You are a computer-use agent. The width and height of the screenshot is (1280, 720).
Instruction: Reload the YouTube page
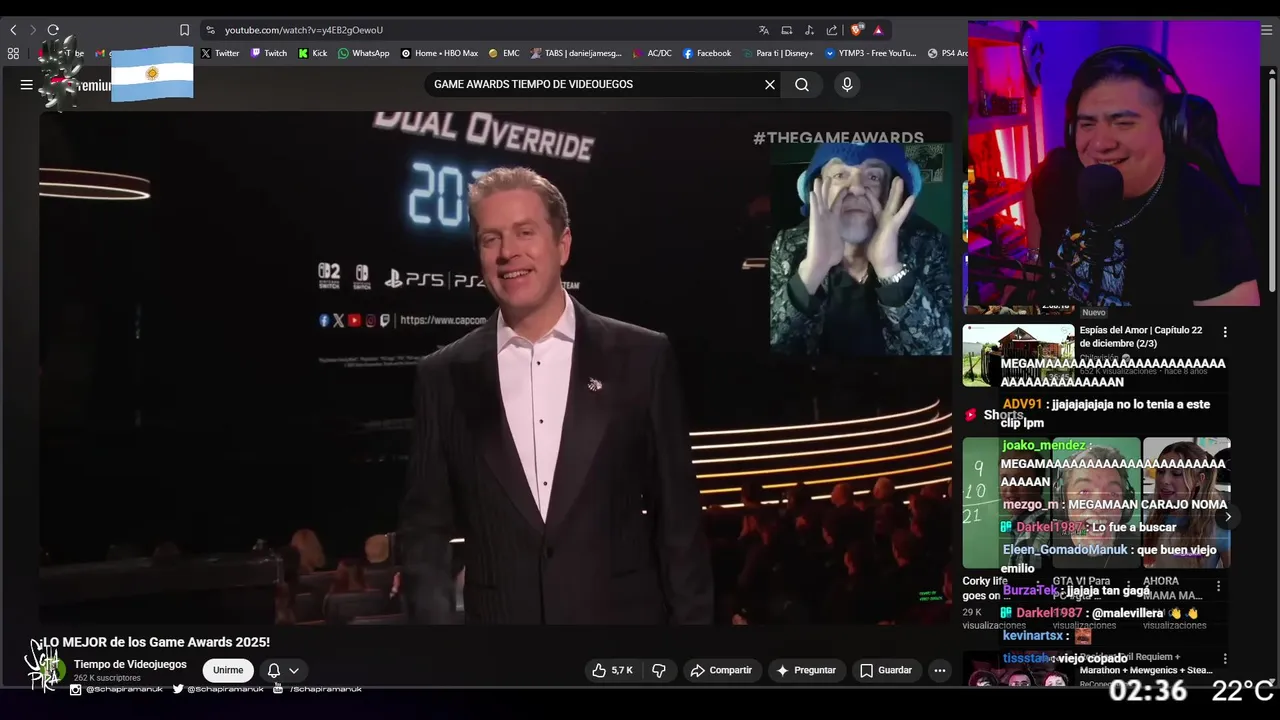coord(53,30)
